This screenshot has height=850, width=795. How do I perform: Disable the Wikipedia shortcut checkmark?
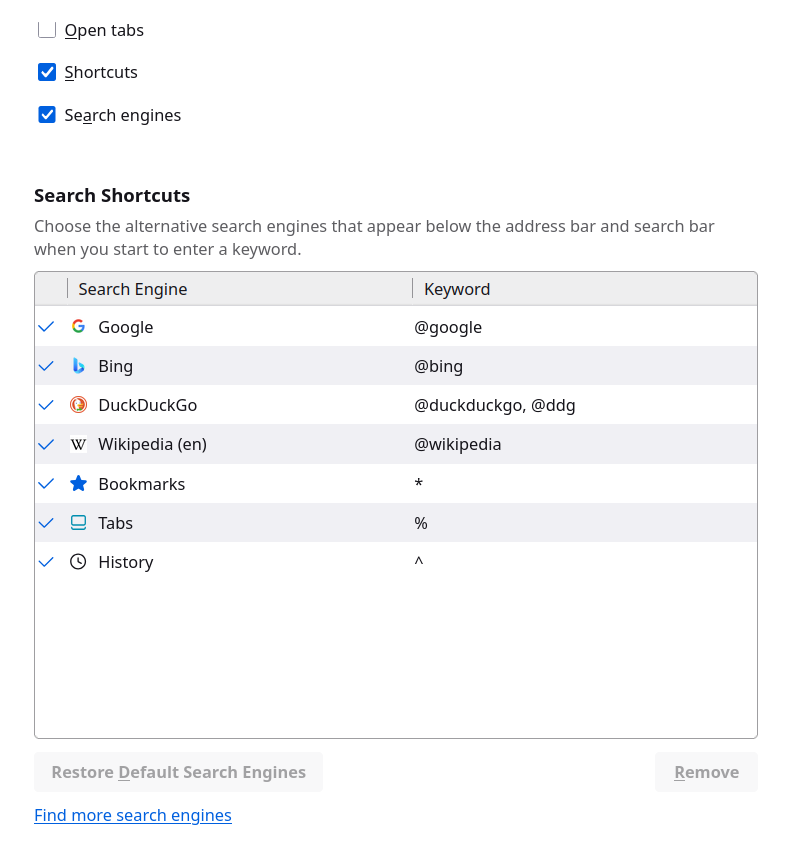click(x=46, y=444)
